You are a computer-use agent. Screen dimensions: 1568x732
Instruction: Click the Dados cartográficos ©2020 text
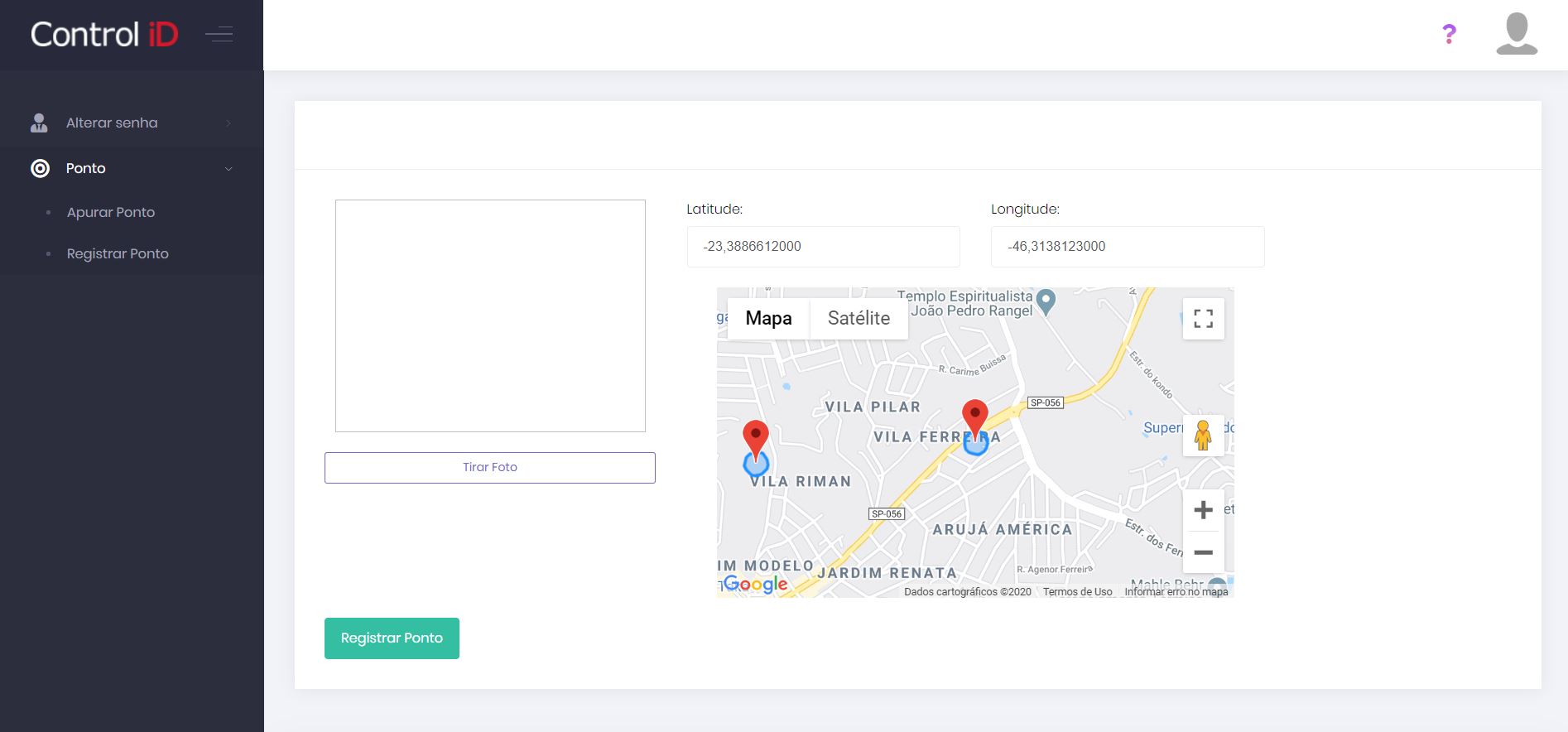pyautogui.click(x=968, y=591)
